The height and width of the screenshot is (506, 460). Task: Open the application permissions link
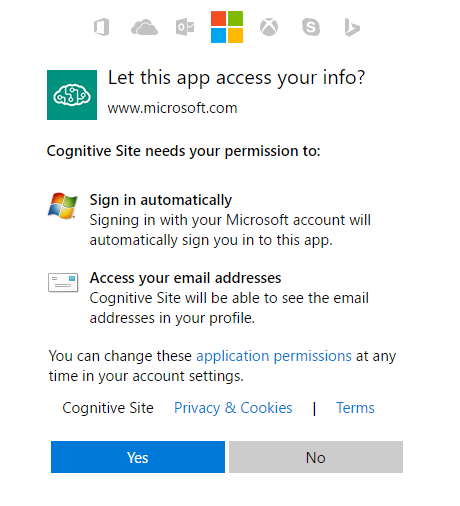pyautogui.click(x=274, y=356)
